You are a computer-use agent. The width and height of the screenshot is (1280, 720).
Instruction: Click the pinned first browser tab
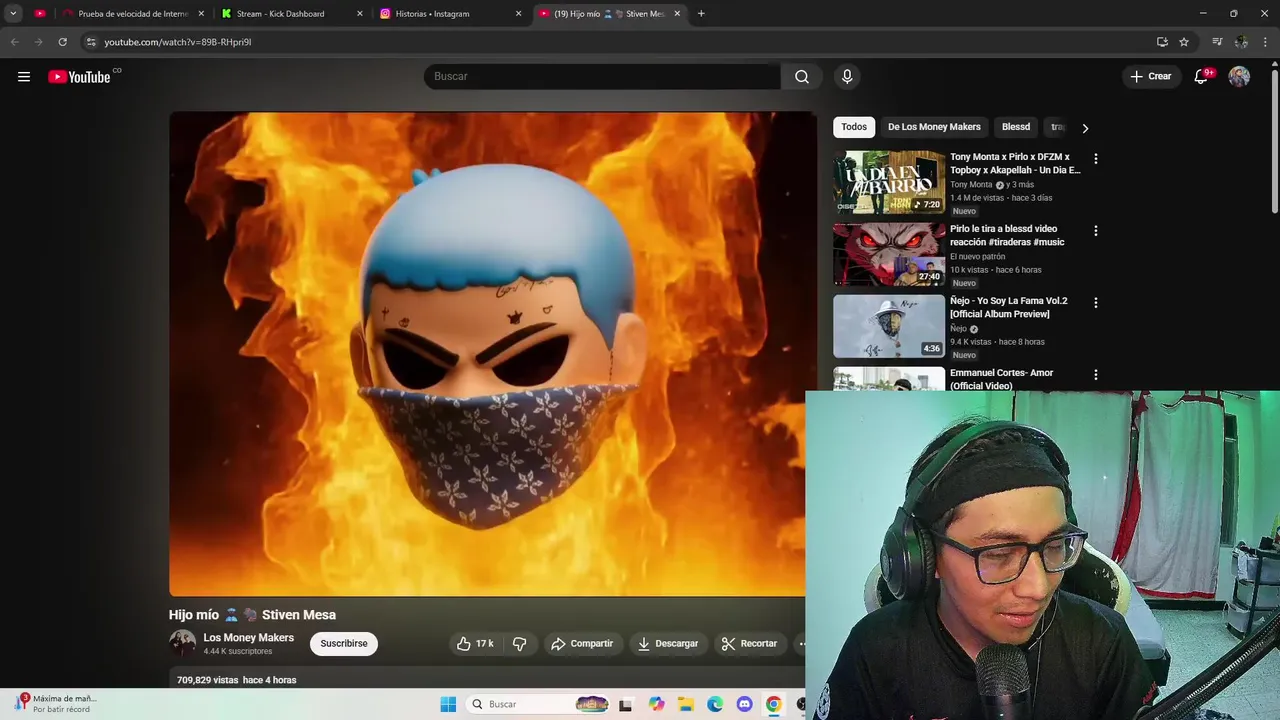tap(40, 14)
